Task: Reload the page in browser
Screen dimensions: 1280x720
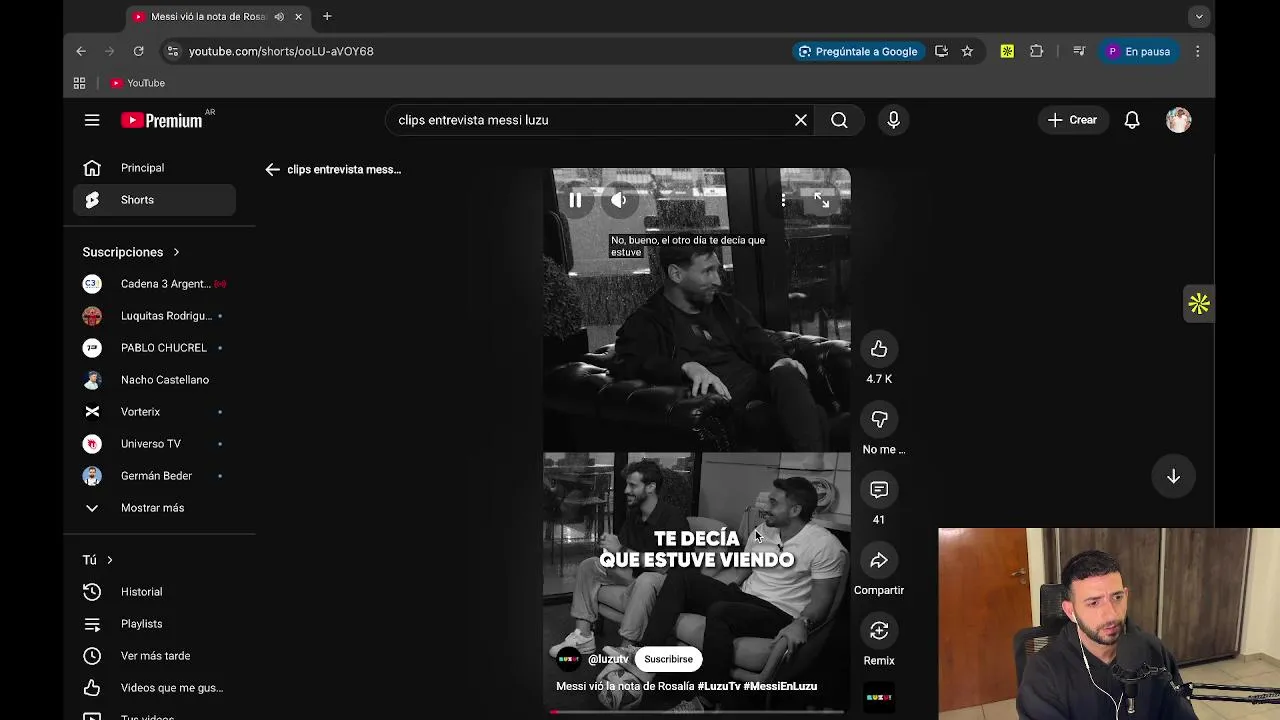Action: pos(138,51)
